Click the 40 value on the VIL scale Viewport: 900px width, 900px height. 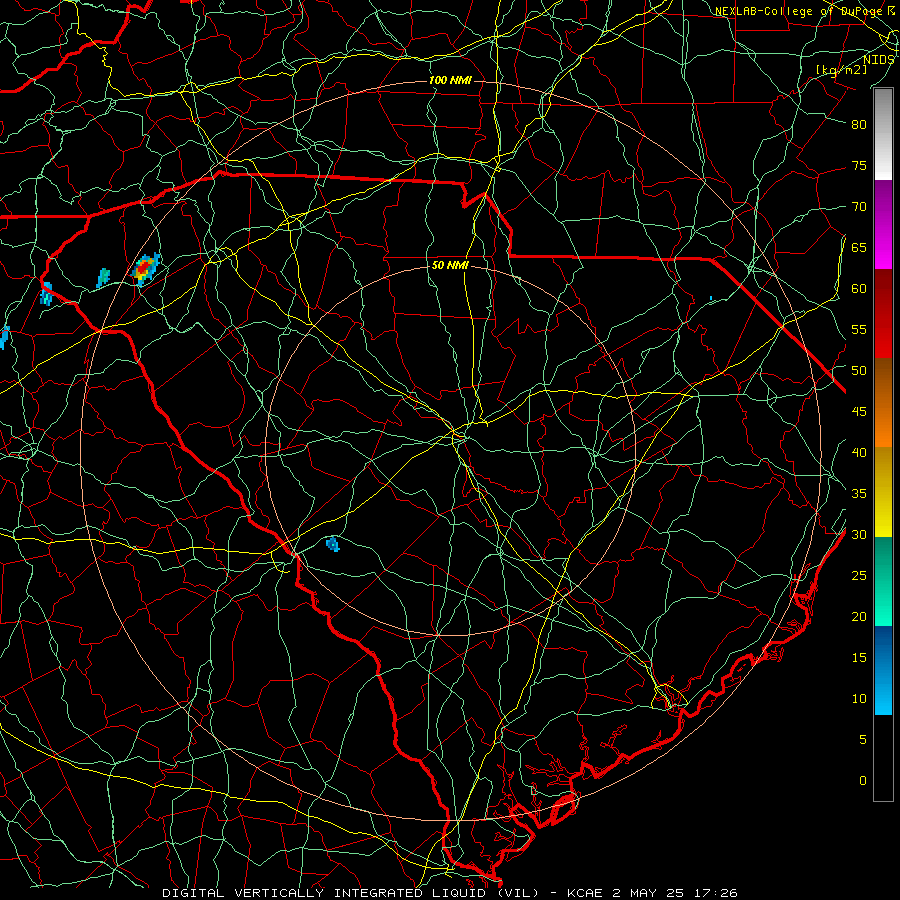859,452
